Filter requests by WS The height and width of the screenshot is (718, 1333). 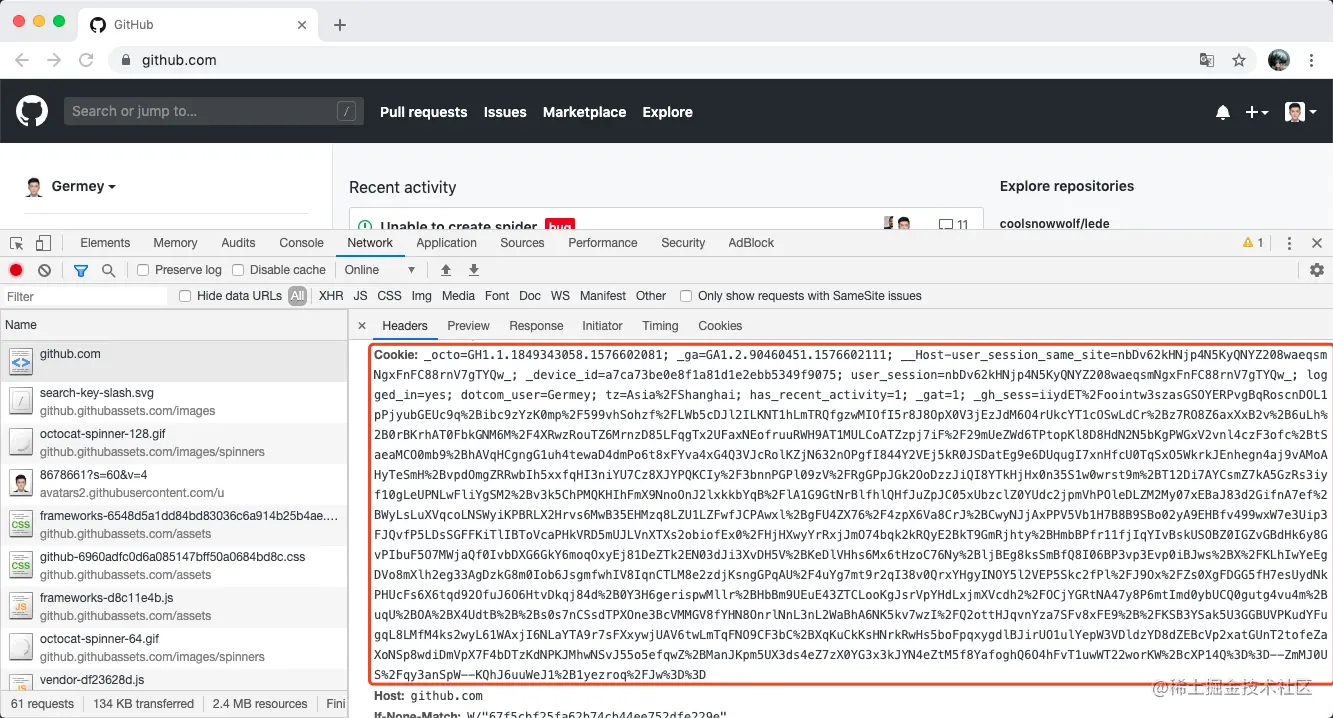click(x=560, y=296)
